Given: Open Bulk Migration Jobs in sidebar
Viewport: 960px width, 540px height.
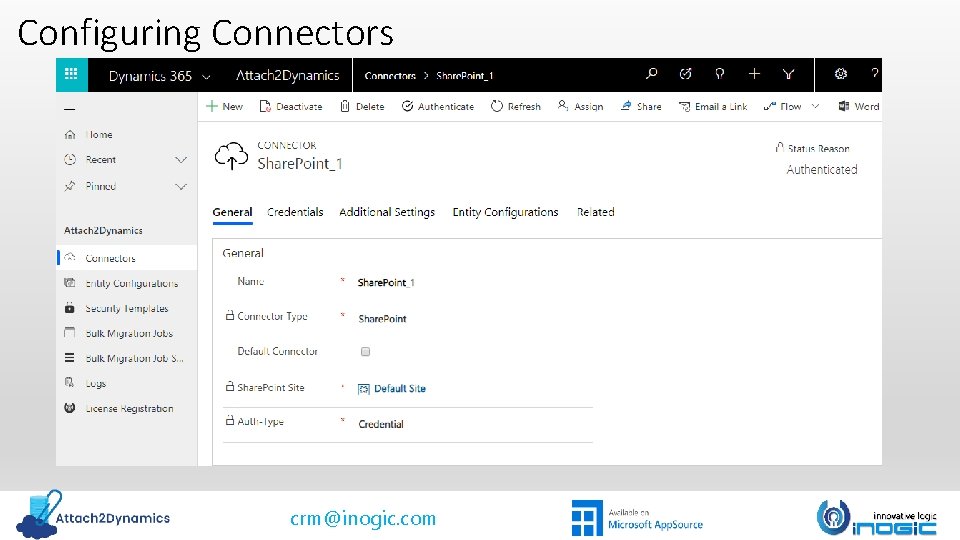Looking at the screenshot, I should tap(127, 334).
